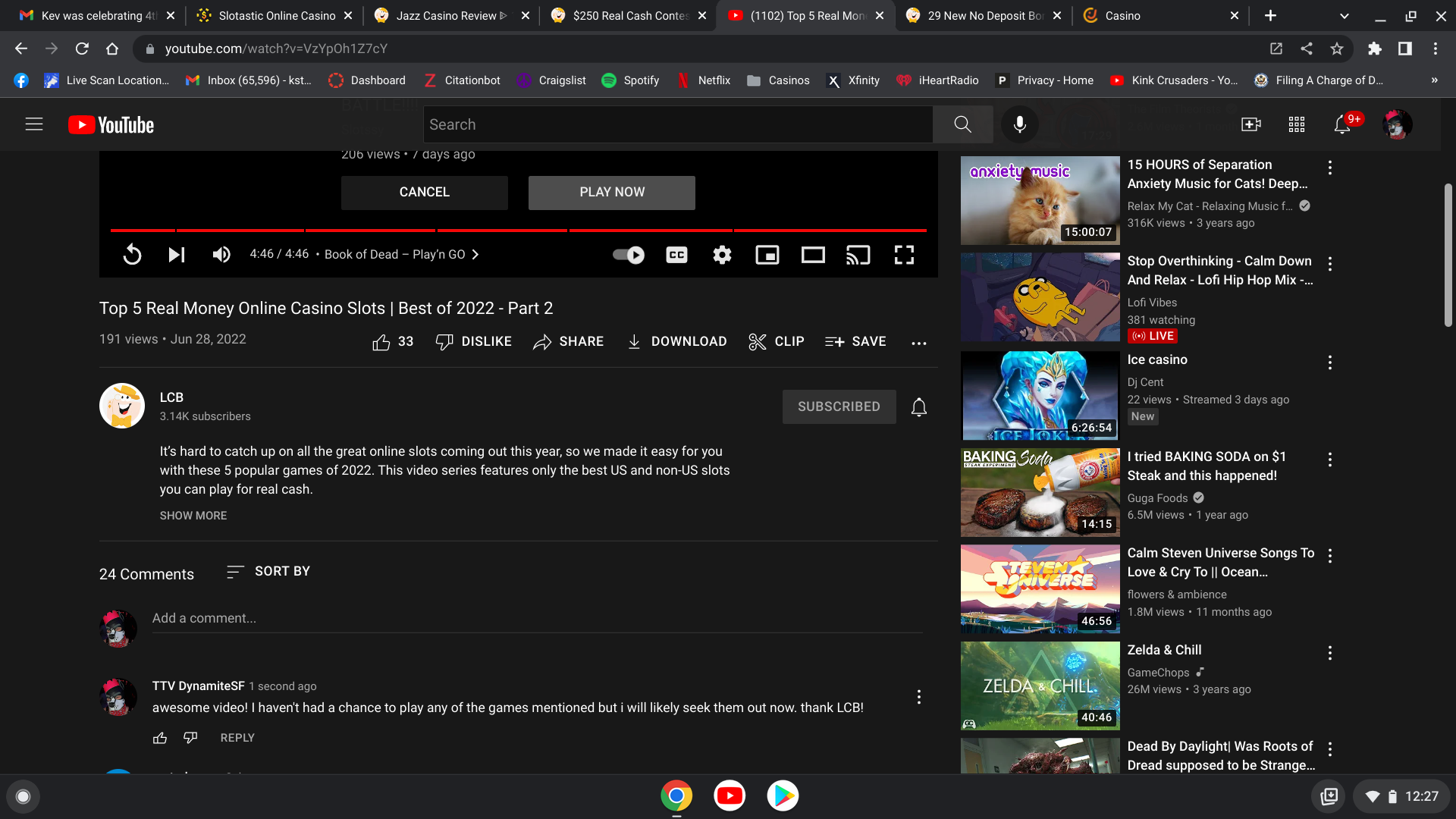
Task: Click the YouTube search box
Action: 677,124
